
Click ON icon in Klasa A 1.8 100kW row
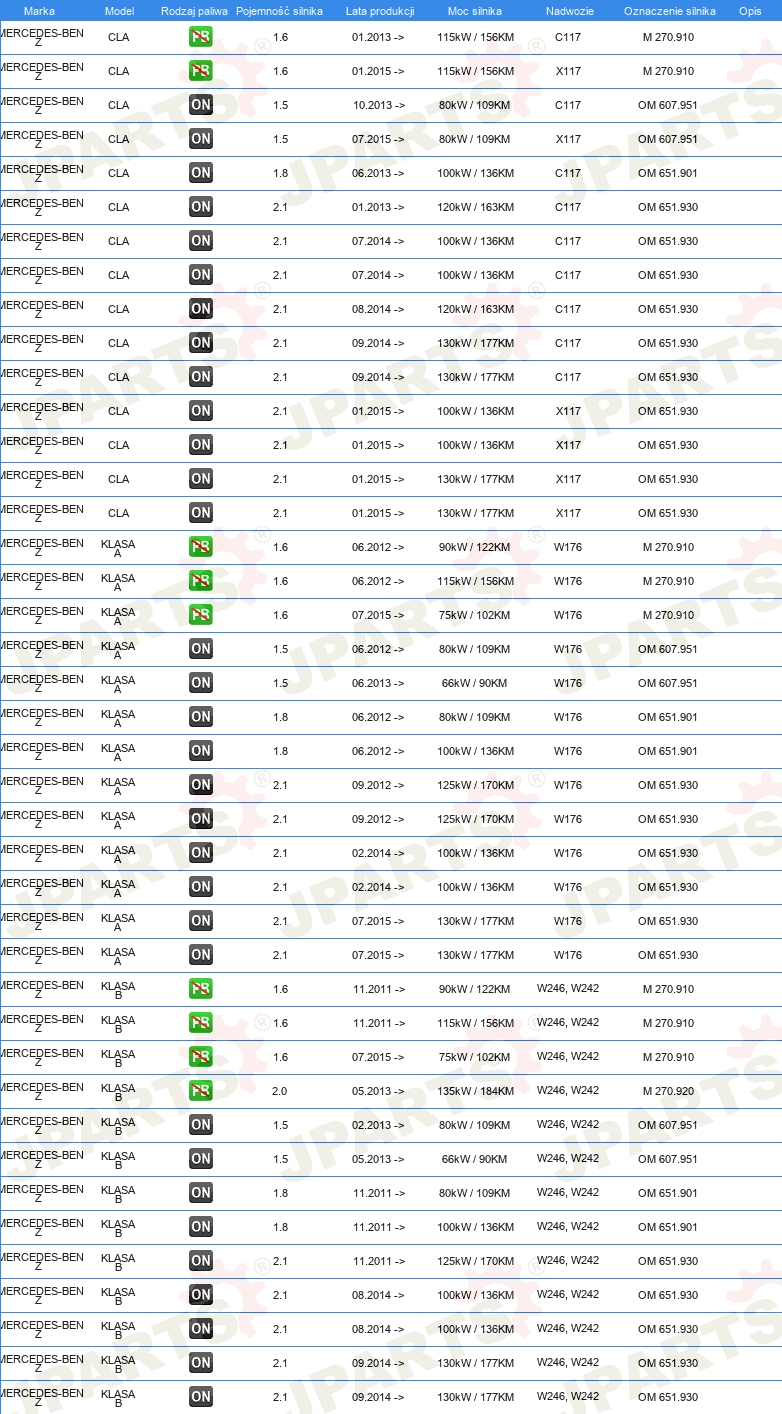pyautogui.click(x=201, y=751)
